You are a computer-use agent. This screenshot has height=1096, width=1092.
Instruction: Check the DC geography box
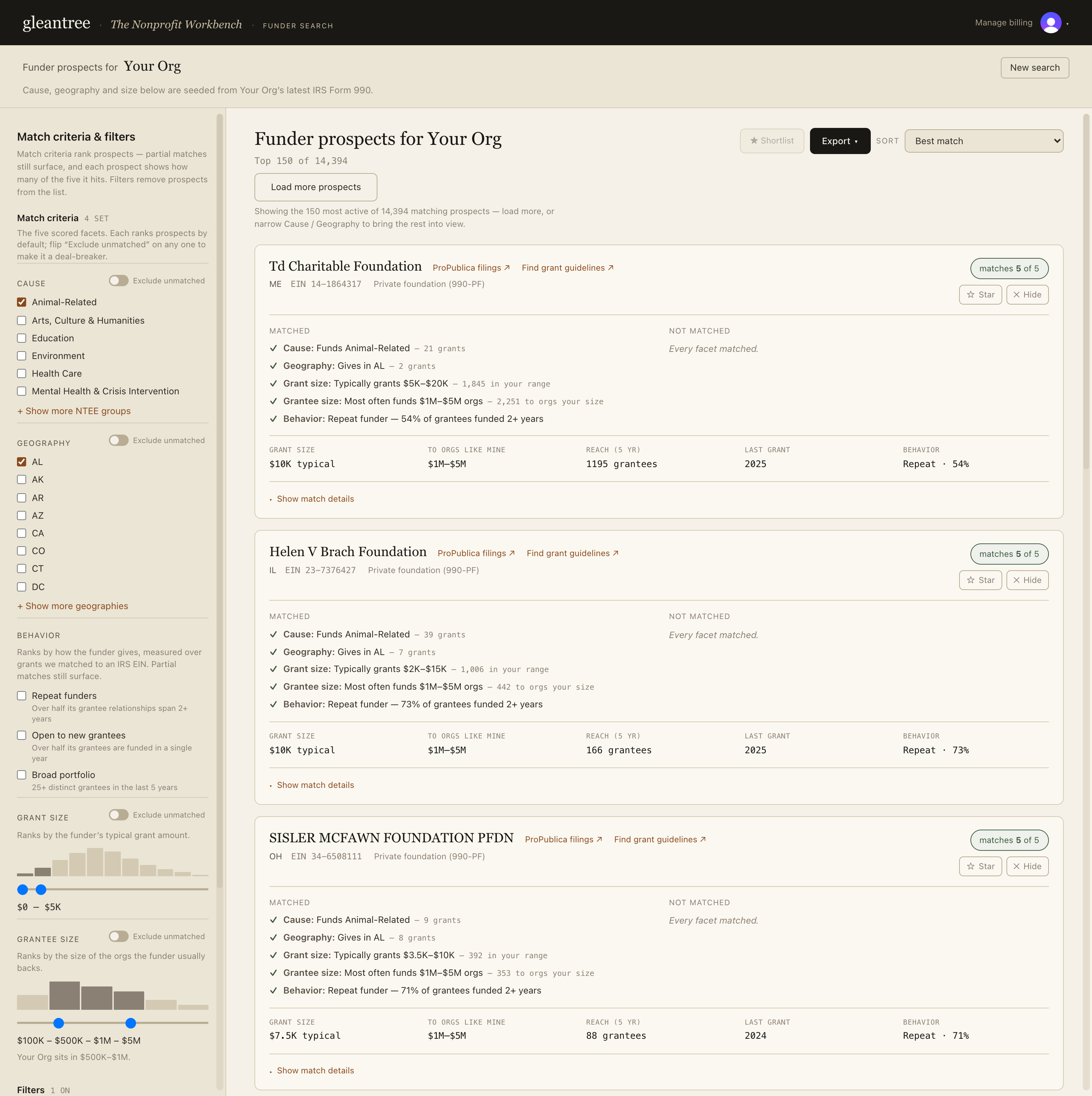[x=22, y=587]
